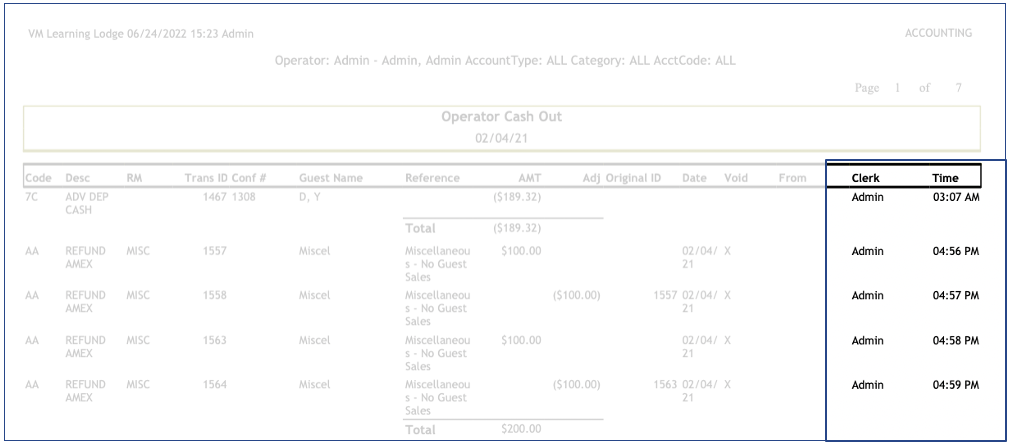This screenshot has height=445, width=1010.
Task: Click the From column header
Action: [792, 178]
